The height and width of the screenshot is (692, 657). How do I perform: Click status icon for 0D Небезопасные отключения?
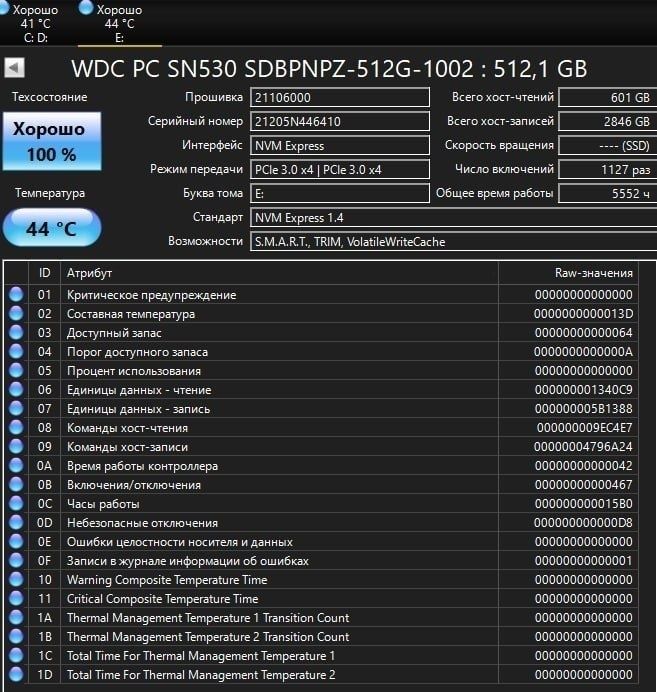16,522
